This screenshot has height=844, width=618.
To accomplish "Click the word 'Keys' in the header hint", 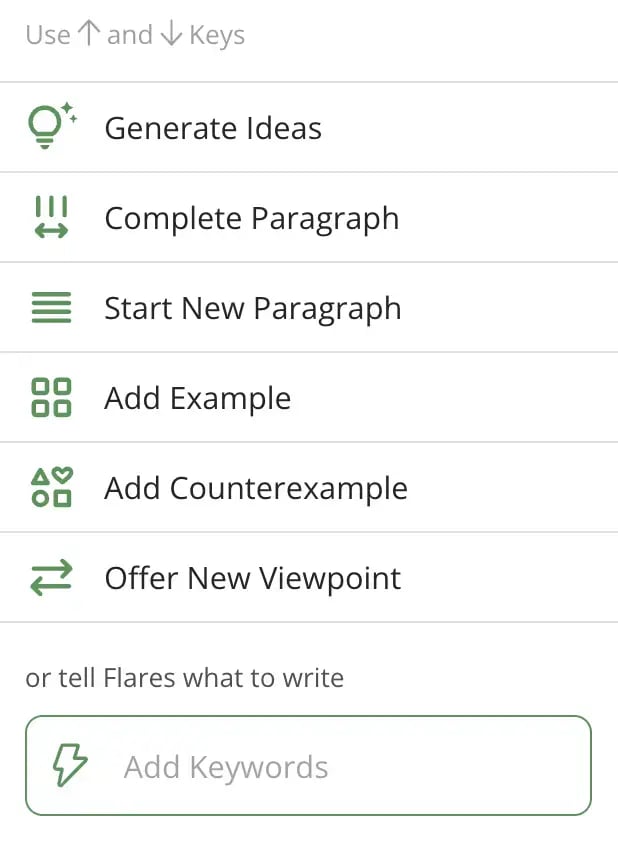I will 217,36.
